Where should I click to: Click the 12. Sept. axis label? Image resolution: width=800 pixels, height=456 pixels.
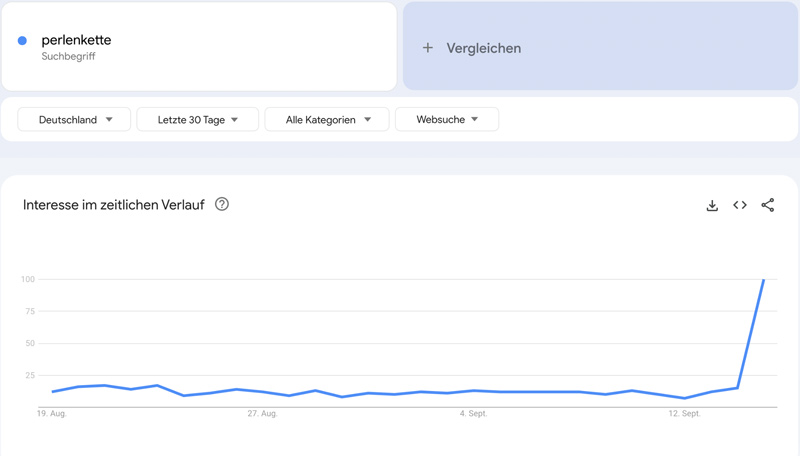pos(684,413)
